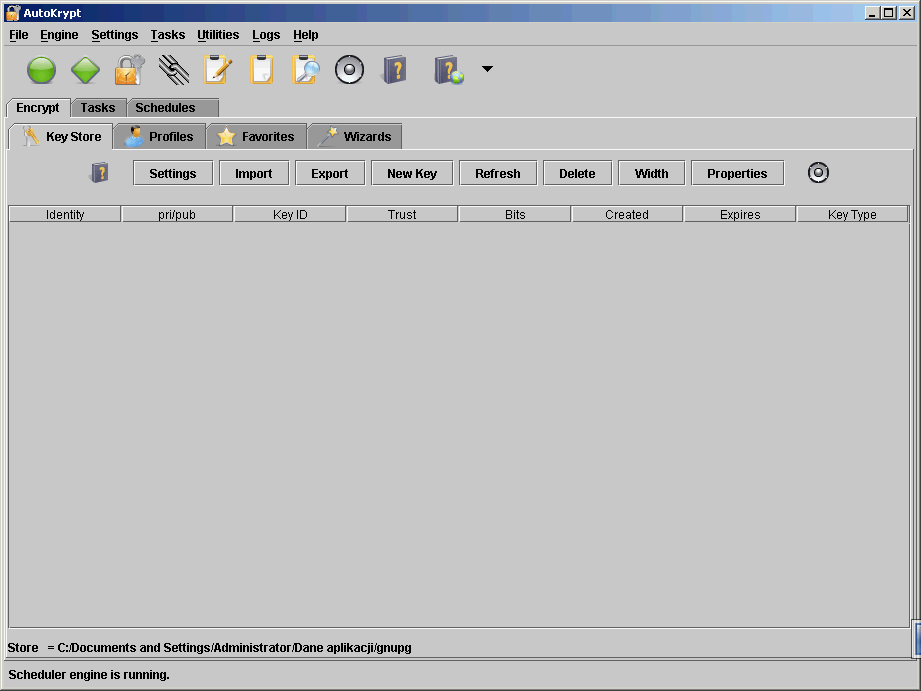
Task: Click the Expires column header
Action: [x=740, y=214]
